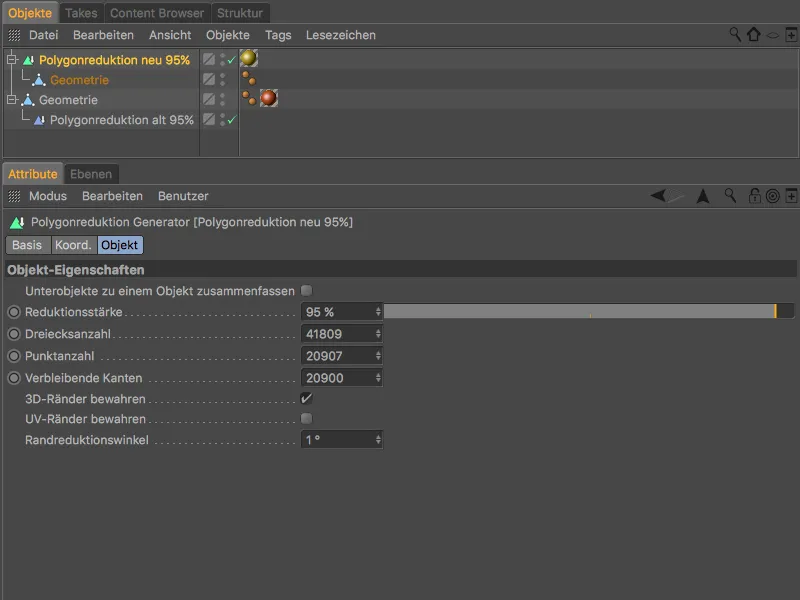Viewport: 800px width, 600px height.
Task: Toggle visibility dots of Polygonreduktion neu 95%
Action: tap(222, 60)
